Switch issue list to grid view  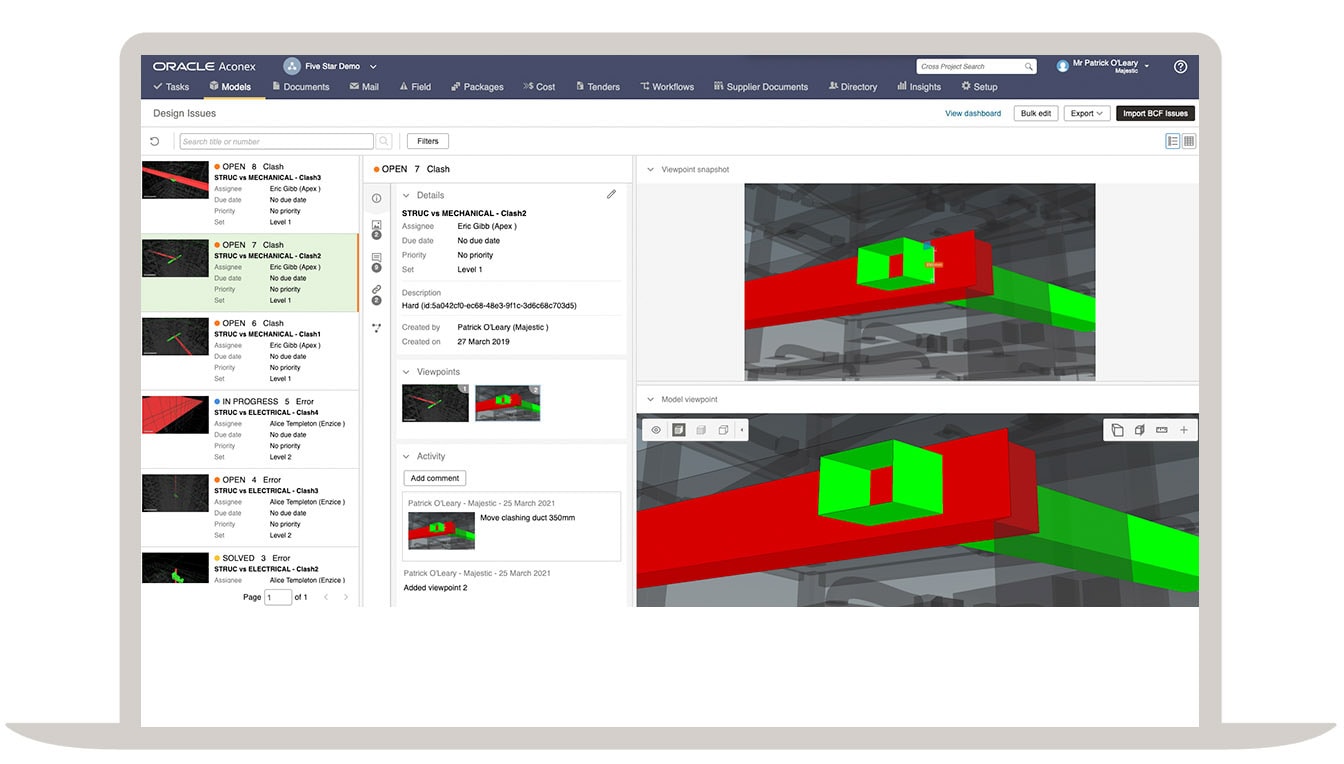[x=1189, y=141]
